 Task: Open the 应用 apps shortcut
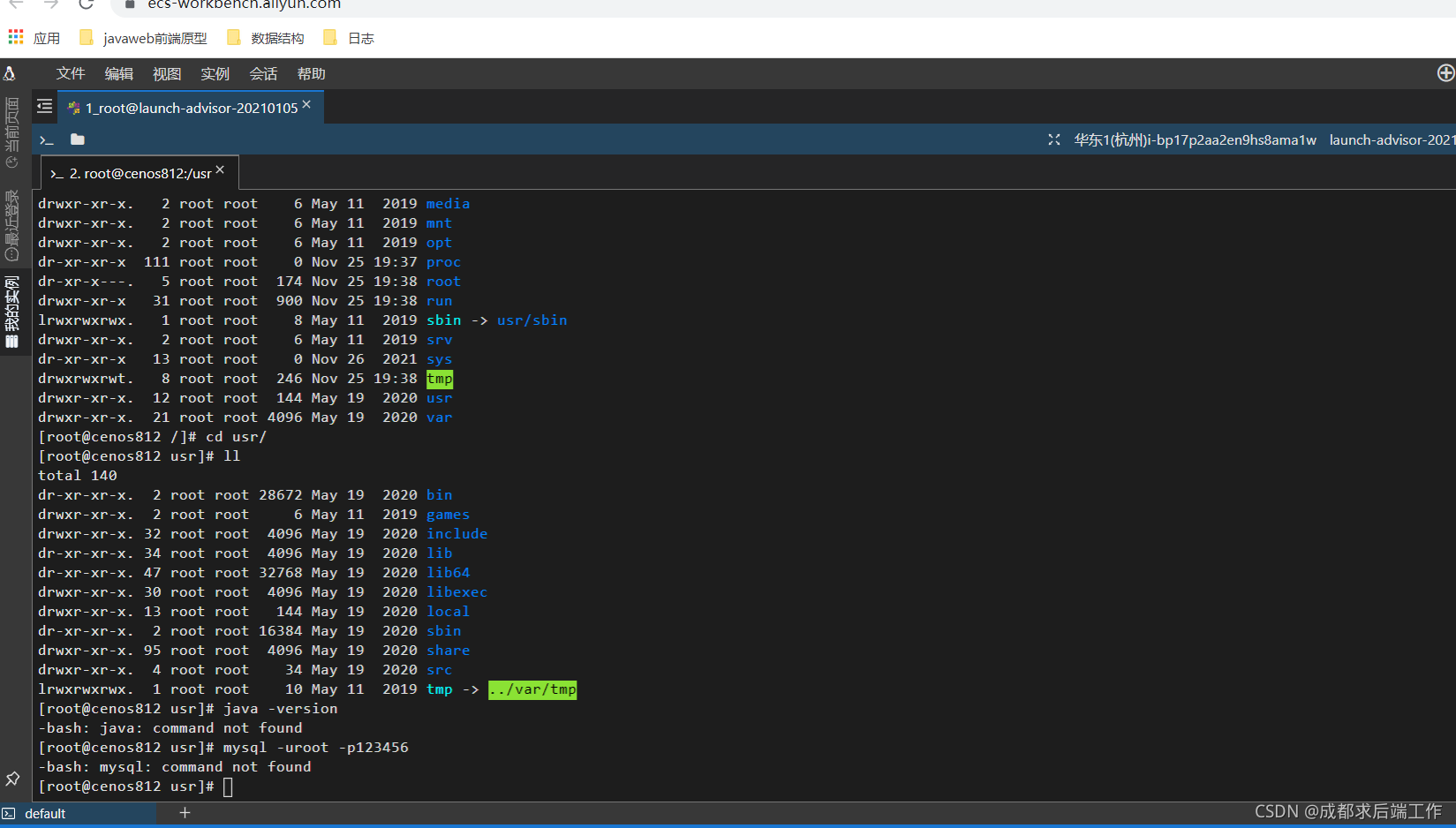click(34, 38)
